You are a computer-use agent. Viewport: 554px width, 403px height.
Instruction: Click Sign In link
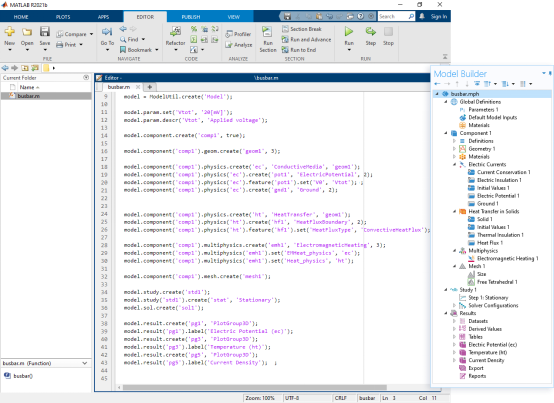(438, 16)
